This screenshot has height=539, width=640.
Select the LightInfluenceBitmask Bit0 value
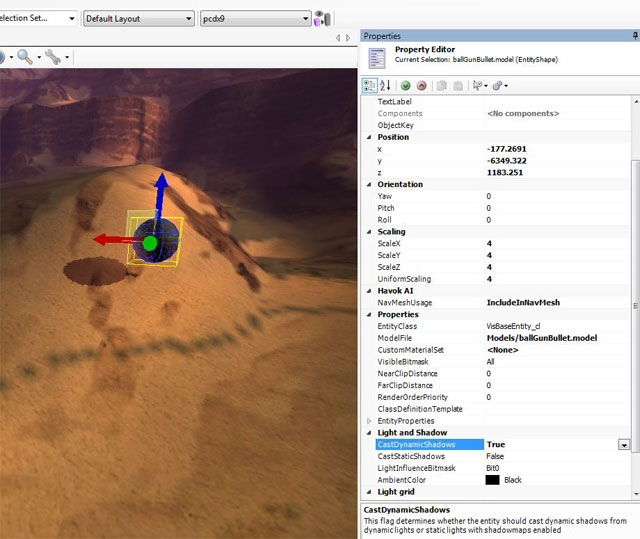coord(493,468)
